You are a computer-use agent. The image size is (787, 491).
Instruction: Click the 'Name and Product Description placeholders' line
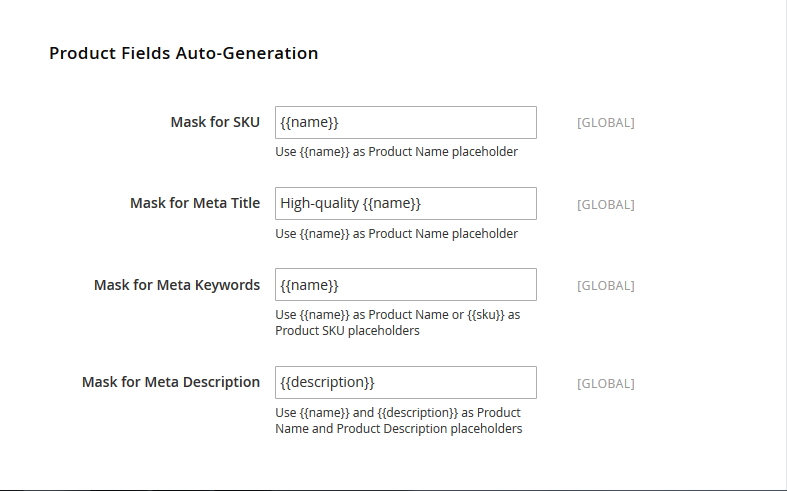pos(399,429)
